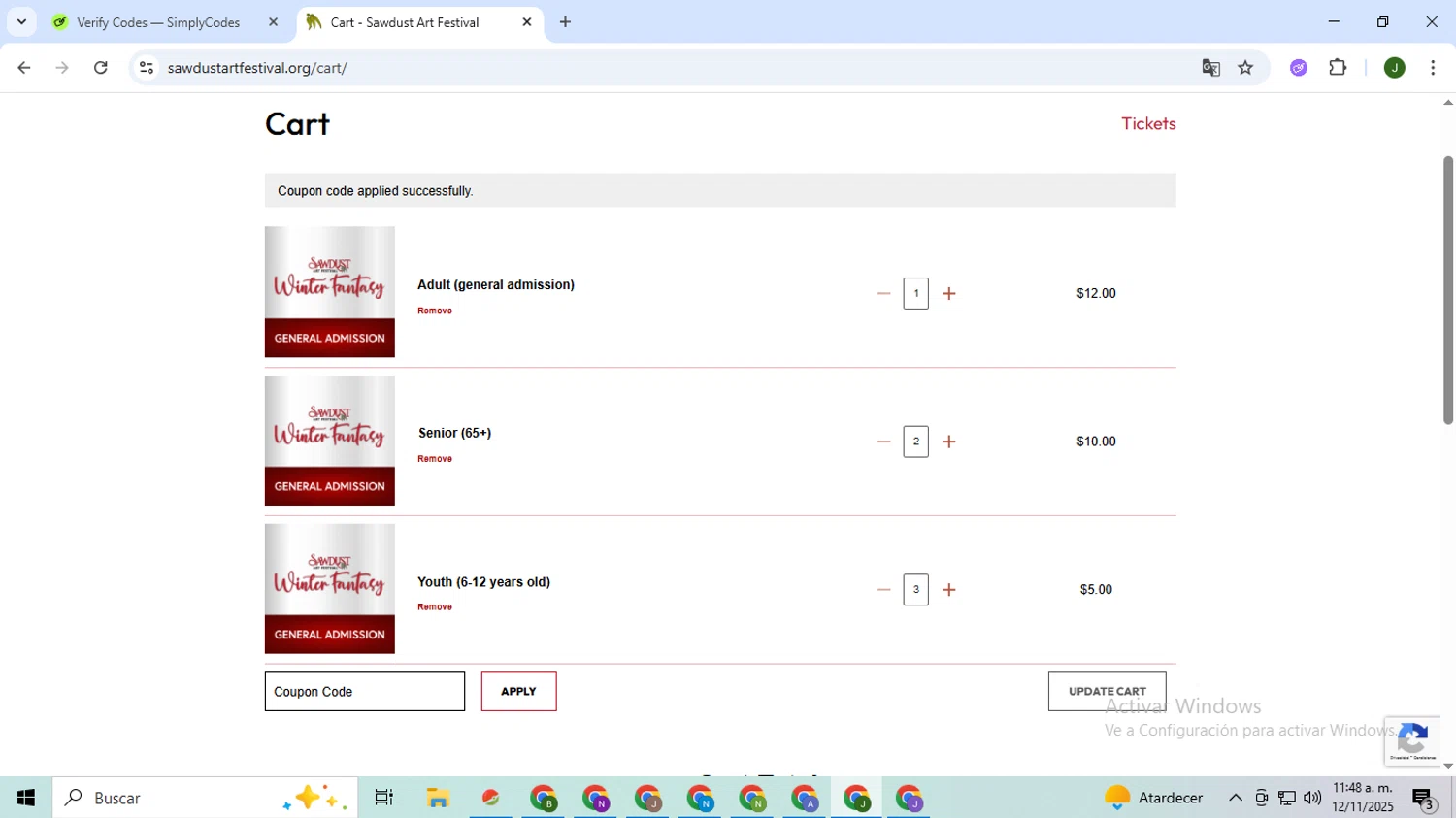Viewport: 1456px width, 818px height.
Task: Open the Tickets link
Action: 1148,123
